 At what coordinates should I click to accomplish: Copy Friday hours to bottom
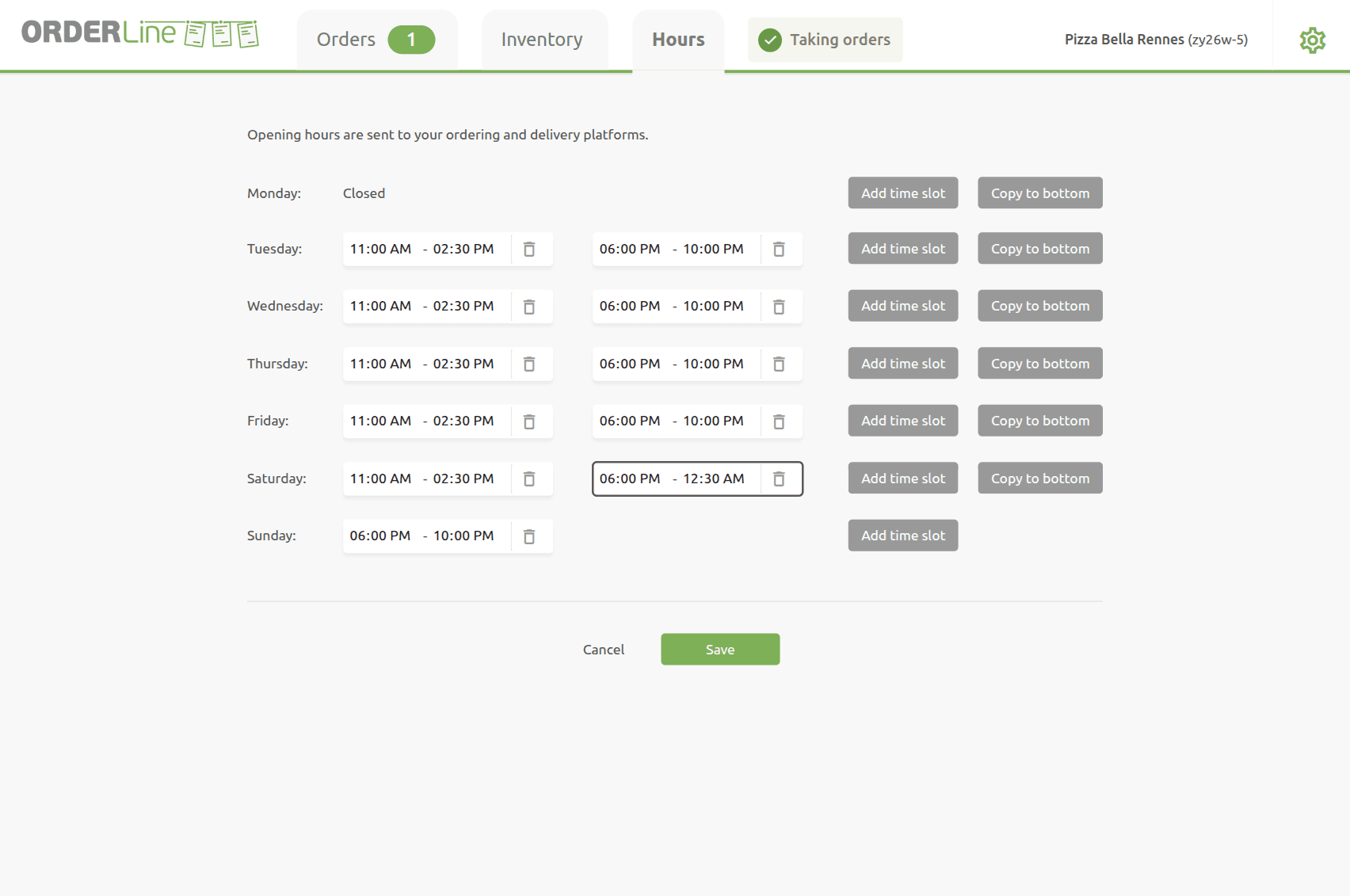coord(1040,421)
